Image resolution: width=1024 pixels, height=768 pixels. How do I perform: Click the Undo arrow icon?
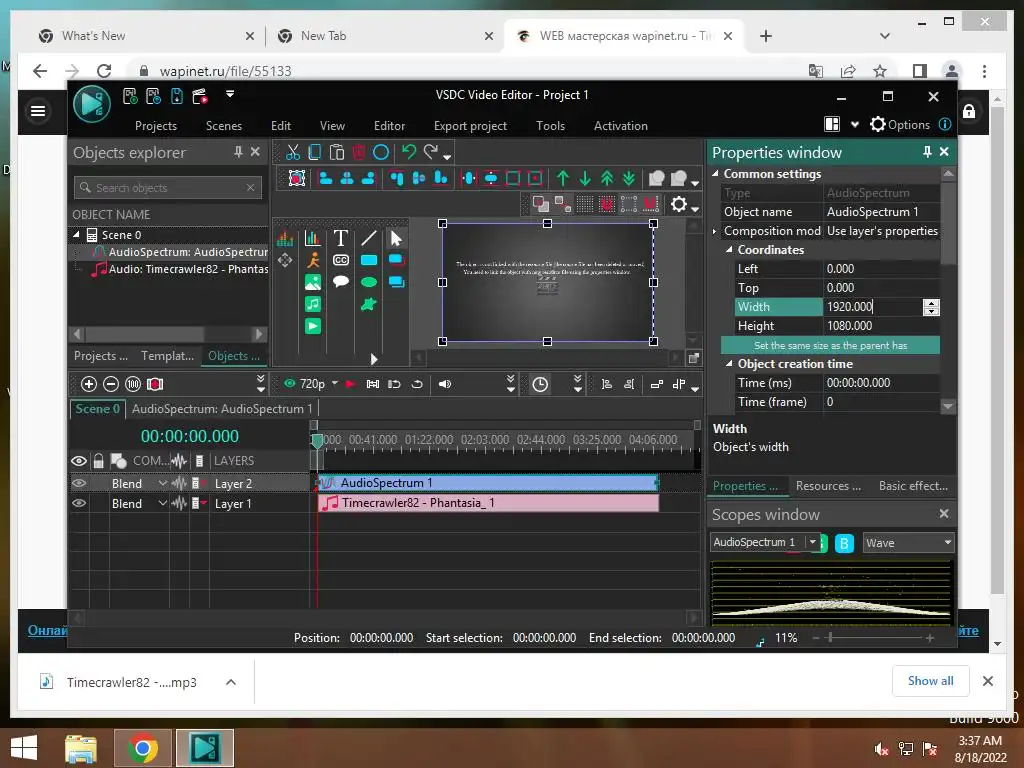[409, 152]
